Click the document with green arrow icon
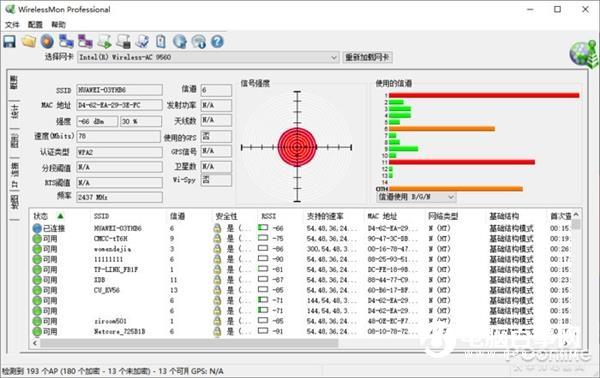The width and height of the screenshot is (600, 378). [x=104, y=41]
